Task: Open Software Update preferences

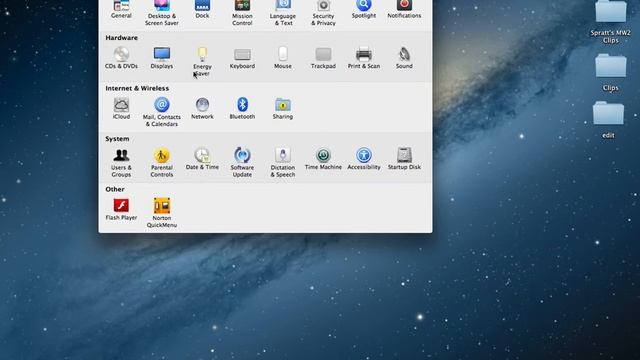Action: (242, 162)
